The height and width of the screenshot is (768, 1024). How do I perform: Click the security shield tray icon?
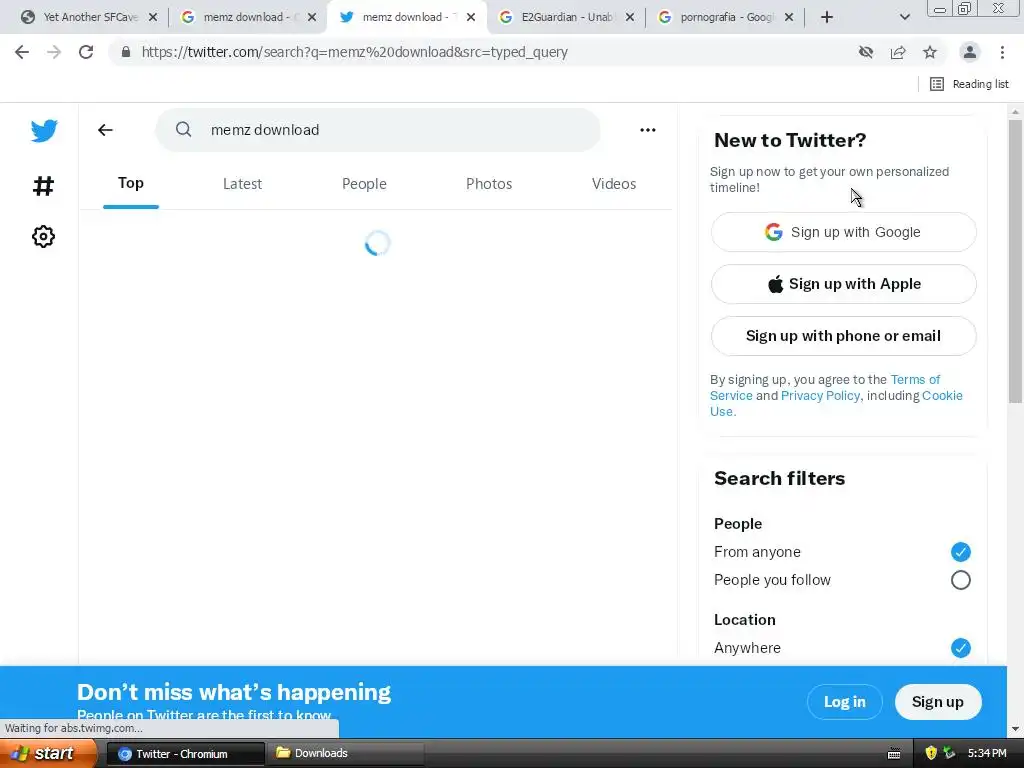pyautogui.click(x=931, y=753)
